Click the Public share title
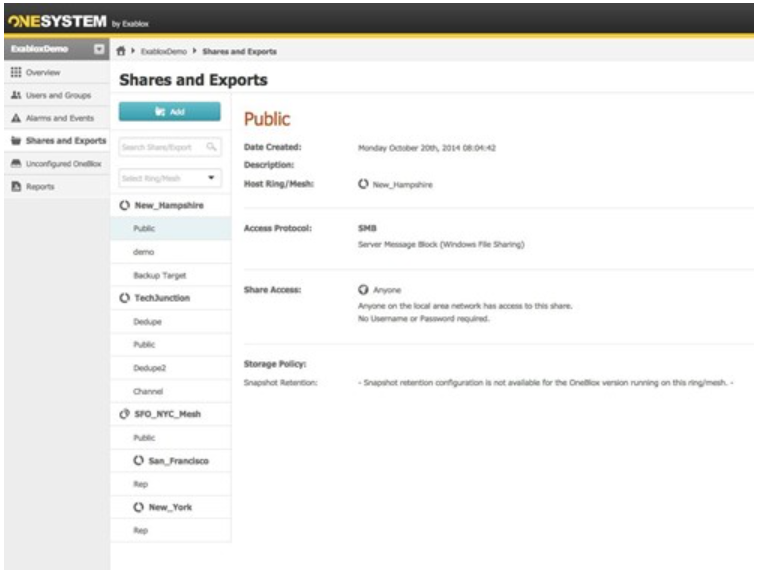 click(x=267, y=119)
